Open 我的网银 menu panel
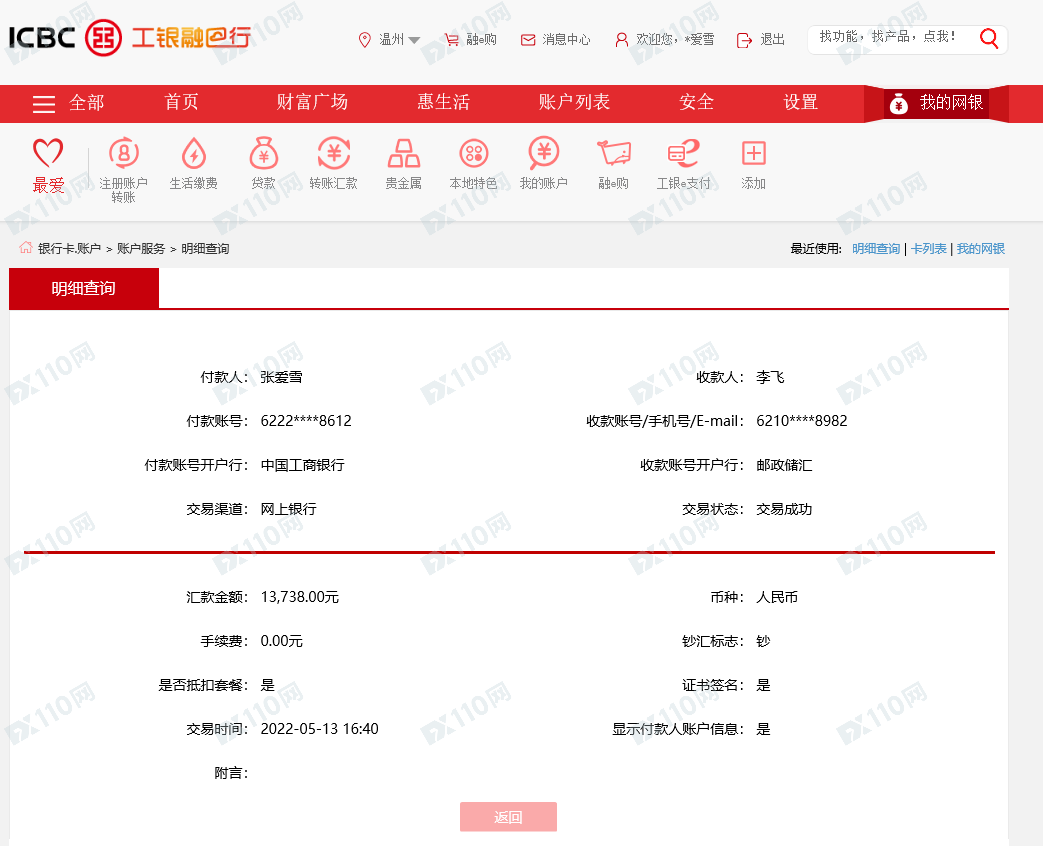 [937, 103]
